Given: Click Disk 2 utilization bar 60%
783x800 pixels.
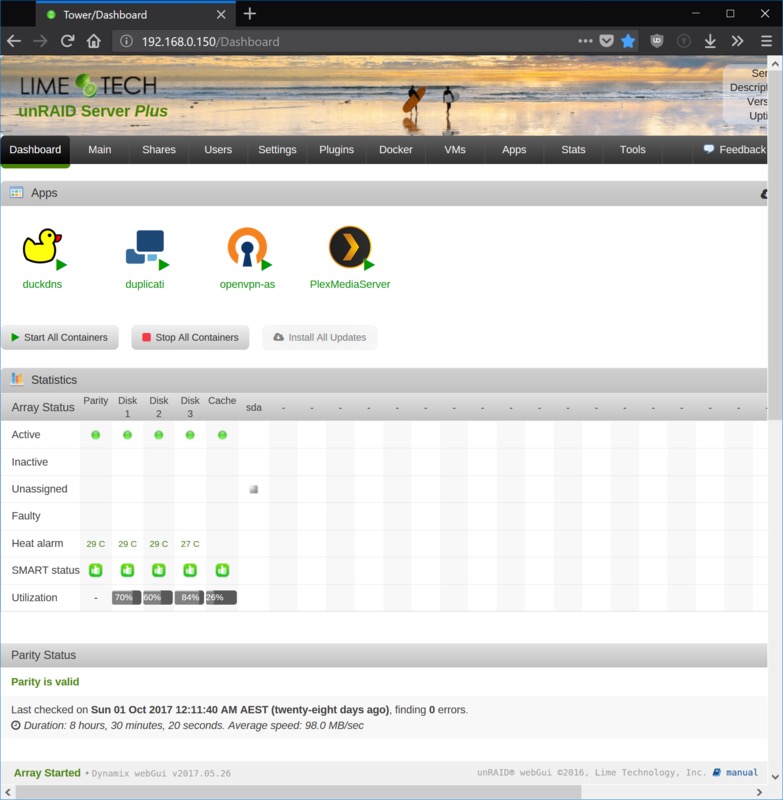Looking at the screenshot, I should [x=158, y=597].
